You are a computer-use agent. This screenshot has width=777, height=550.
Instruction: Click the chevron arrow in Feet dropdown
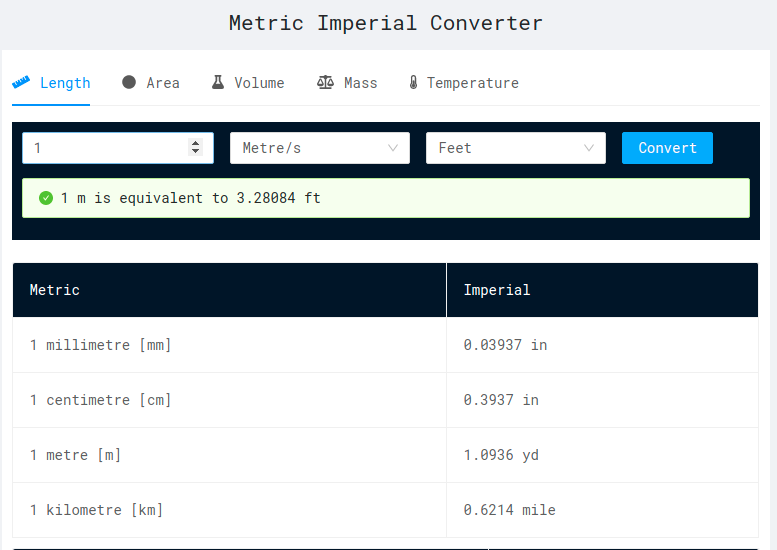point(589,148)
